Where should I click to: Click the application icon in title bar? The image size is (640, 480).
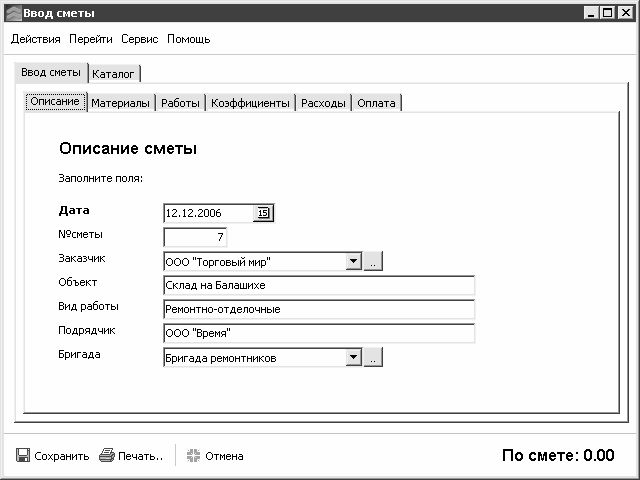click(x=13, y=13)
